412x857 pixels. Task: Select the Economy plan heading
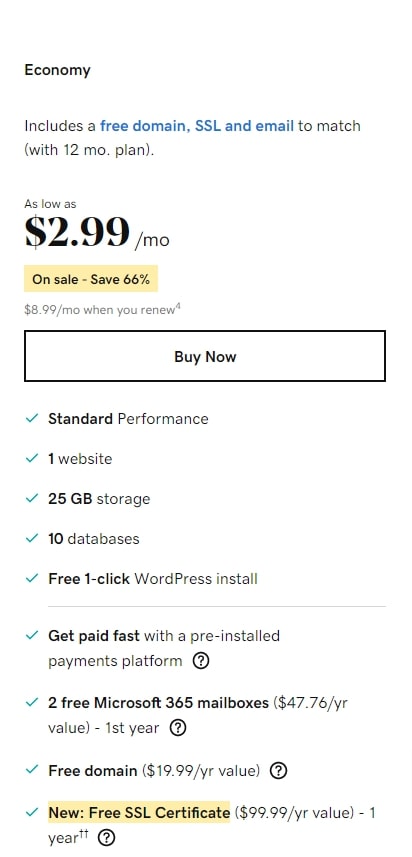(x=57, y=70)
